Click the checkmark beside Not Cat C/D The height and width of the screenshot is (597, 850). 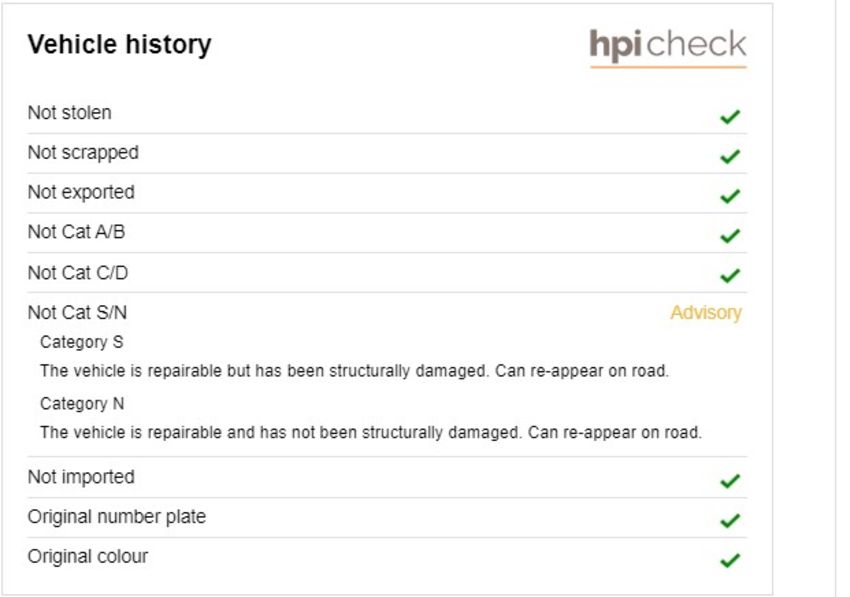pyautogui.click(x=730, y=275)
